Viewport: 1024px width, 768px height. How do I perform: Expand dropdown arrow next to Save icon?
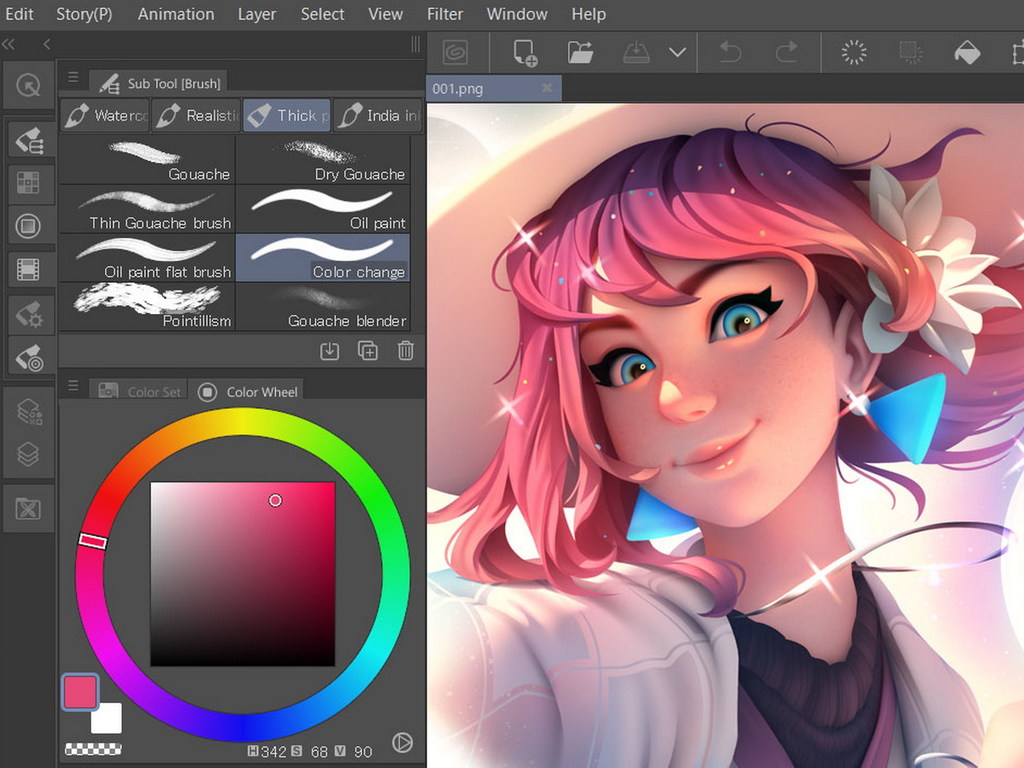(677, 52)
